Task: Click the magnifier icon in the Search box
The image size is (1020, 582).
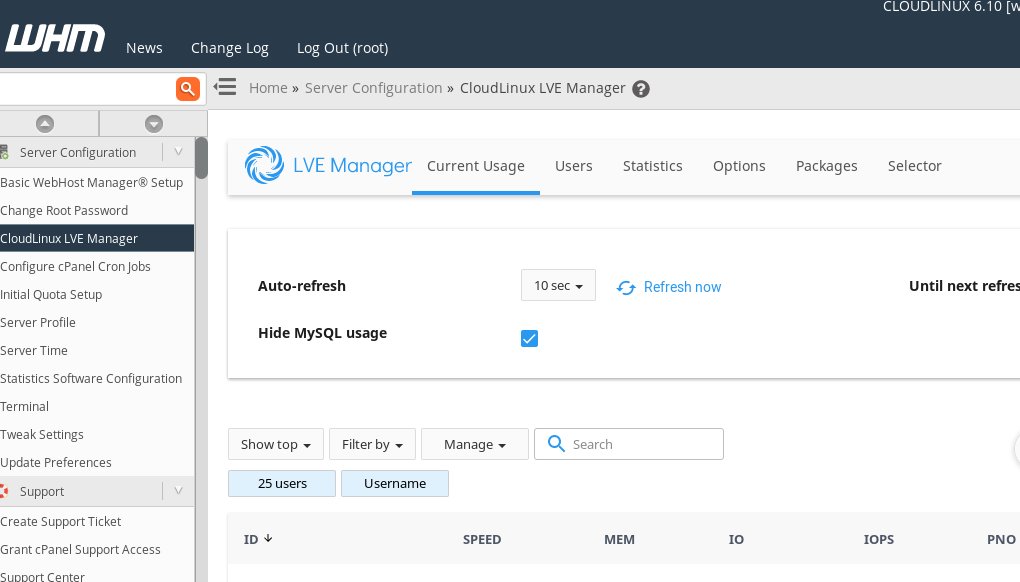Action: [556, 443]
